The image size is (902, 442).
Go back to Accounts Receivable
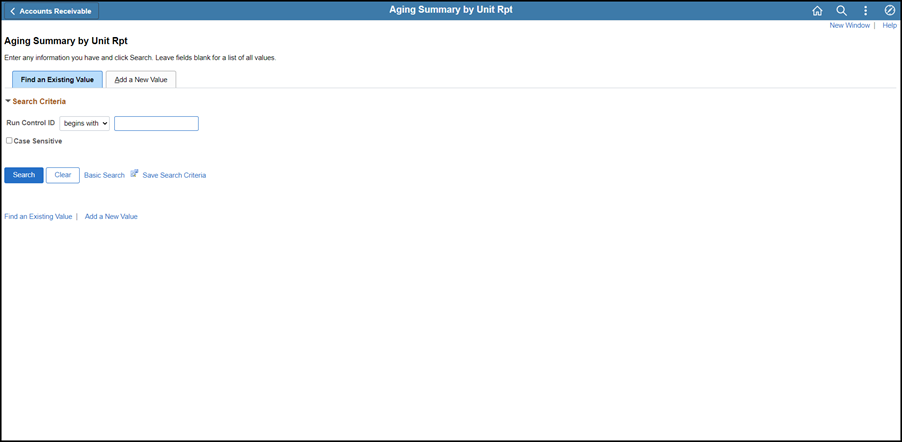pyautogui.click(x=51, y=11)
